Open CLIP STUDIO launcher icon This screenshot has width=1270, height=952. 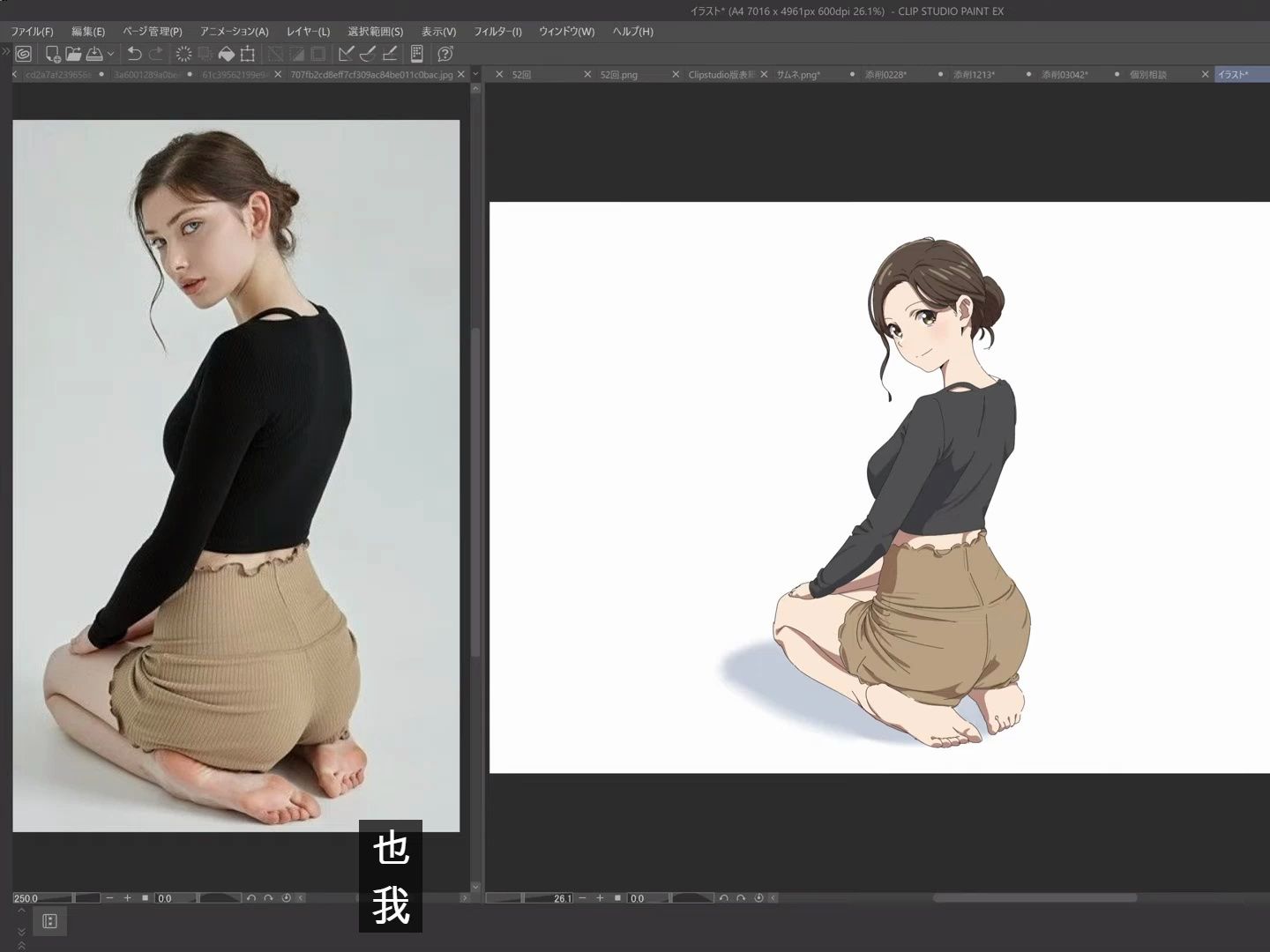pos(24,54)
